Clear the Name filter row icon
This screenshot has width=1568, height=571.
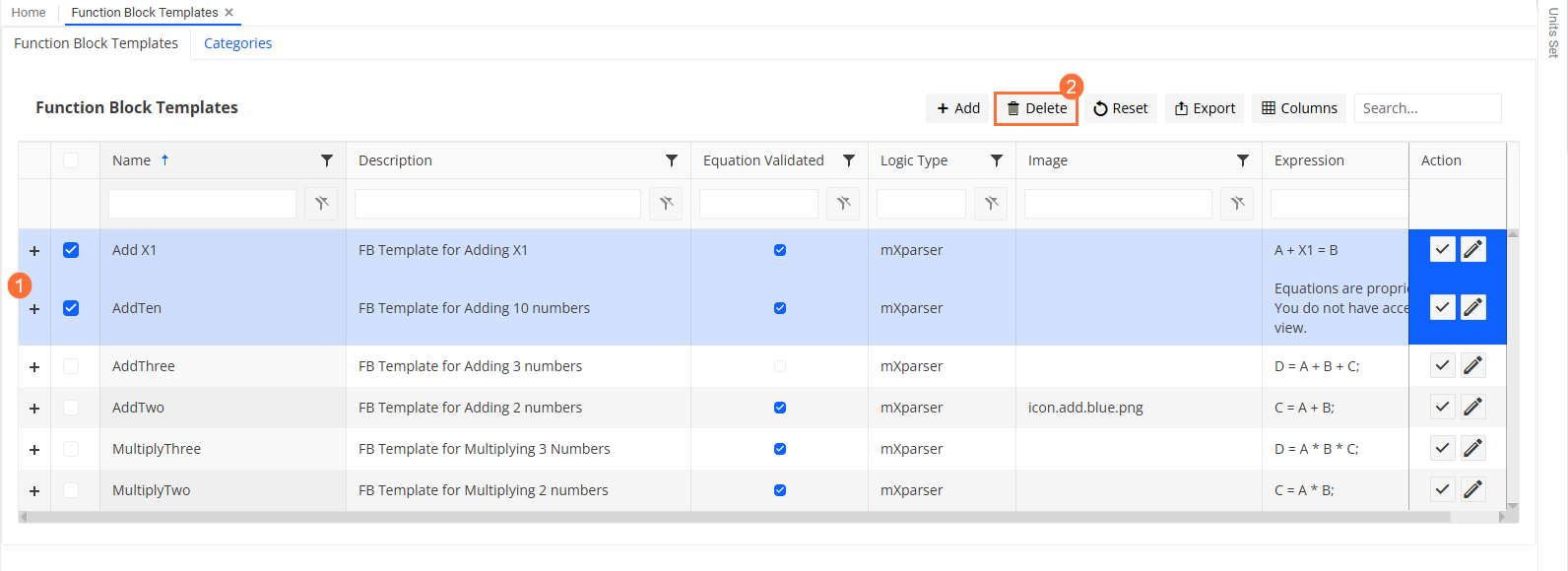tap(321, 204)
